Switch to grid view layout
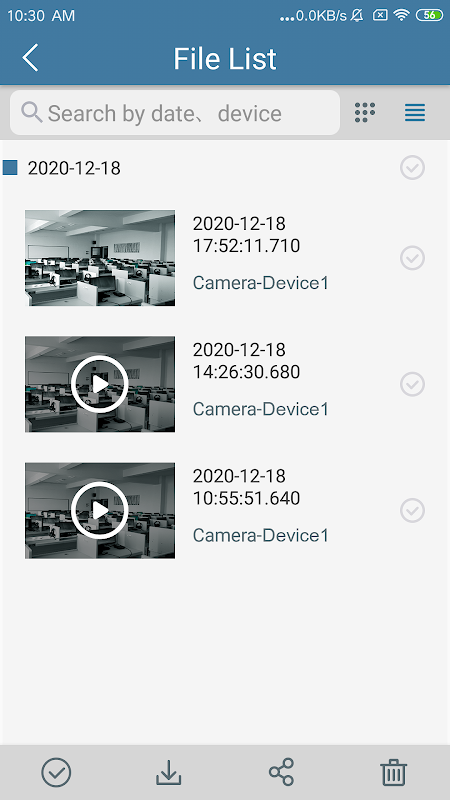Image resolution: width=450 pixels, height=800 pixels. [x=365, y=112]
